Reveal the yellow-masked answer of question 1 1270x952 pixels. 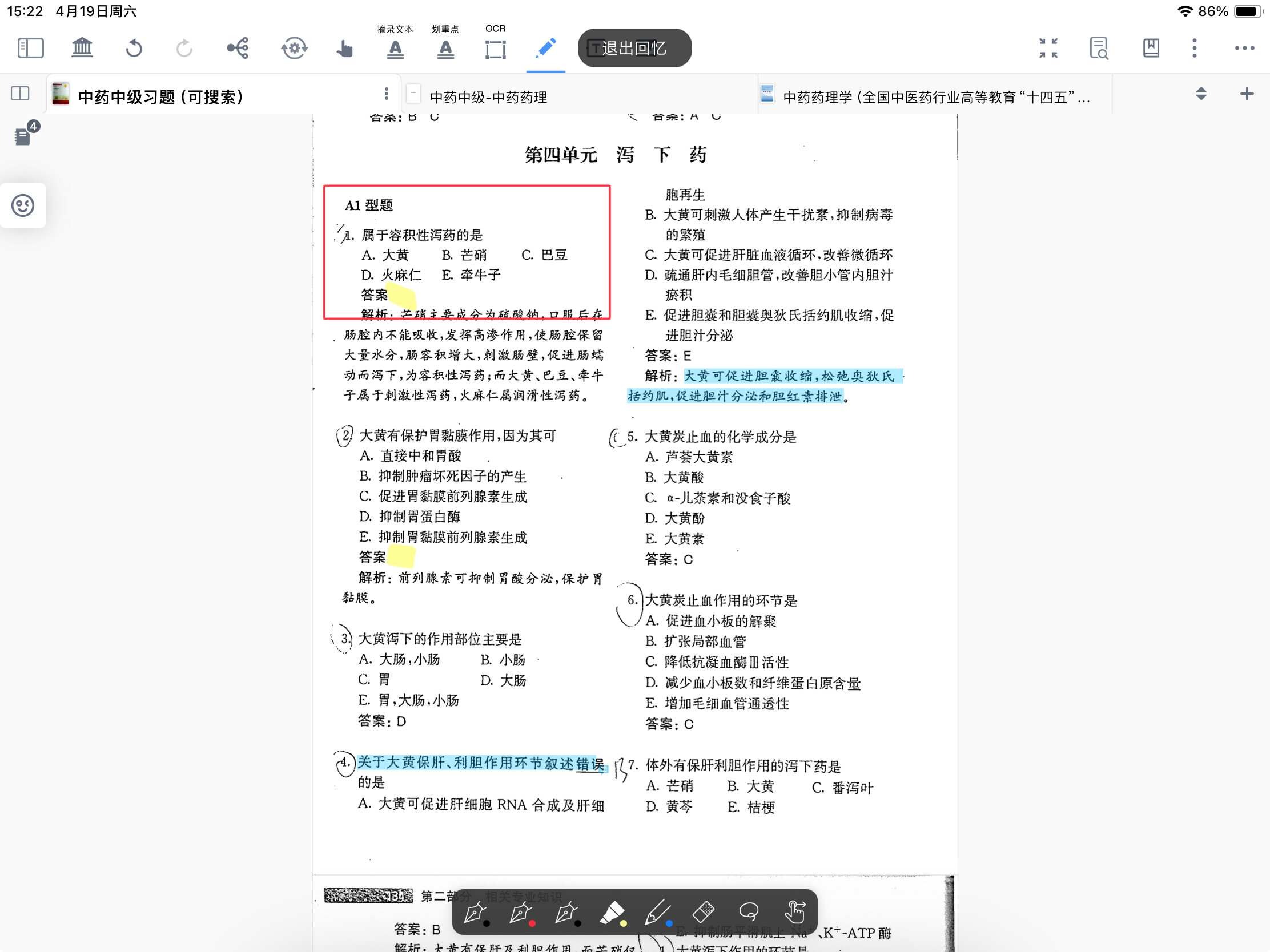pyautogui.click(x=401, y=296)
